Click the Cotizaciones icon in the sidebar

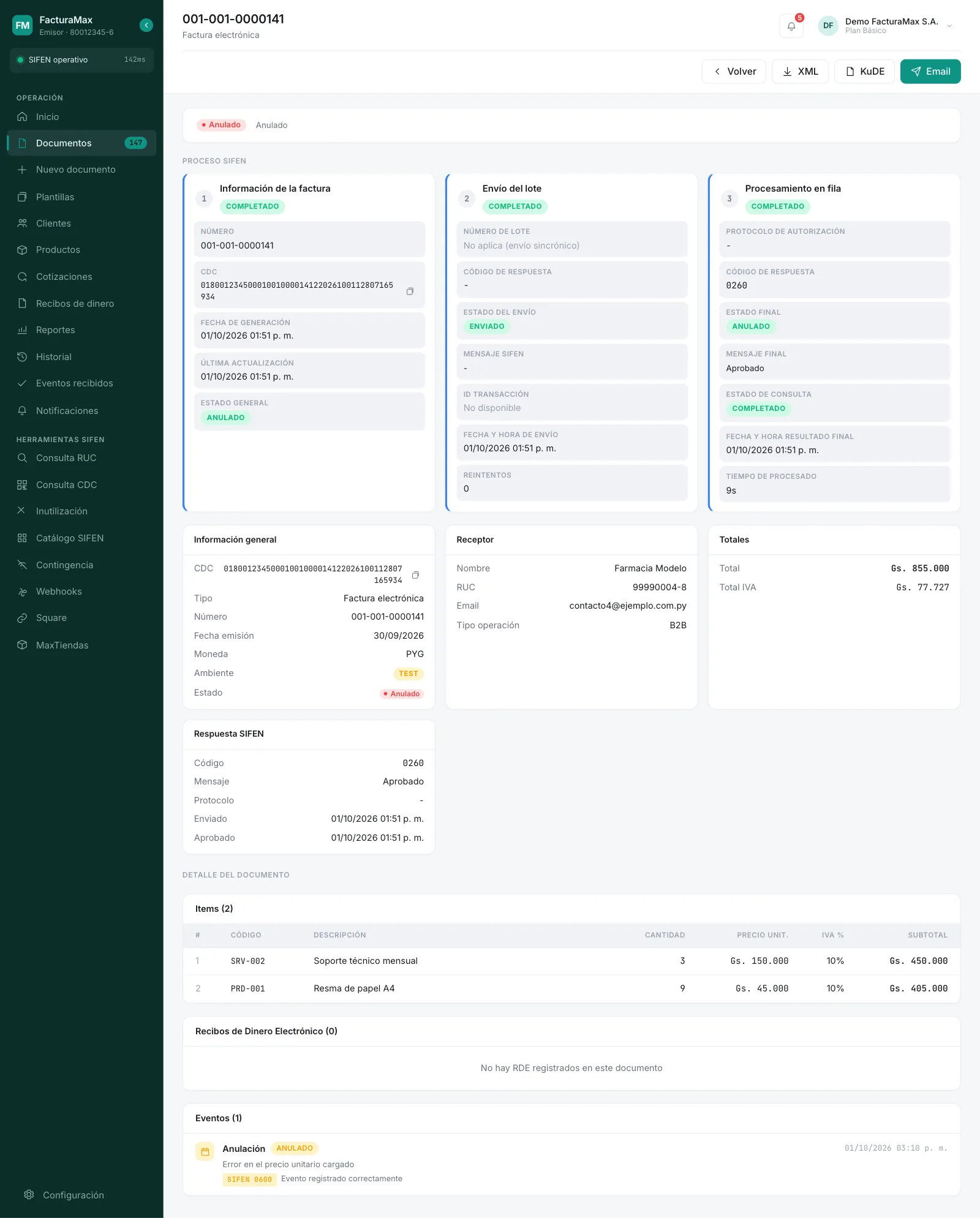point(22,277)
